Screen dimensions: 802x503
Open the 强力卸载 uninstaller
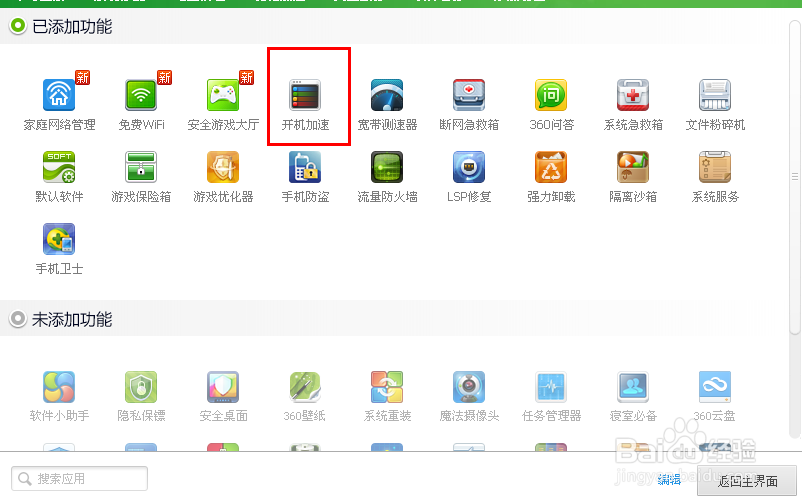[551, 167]
